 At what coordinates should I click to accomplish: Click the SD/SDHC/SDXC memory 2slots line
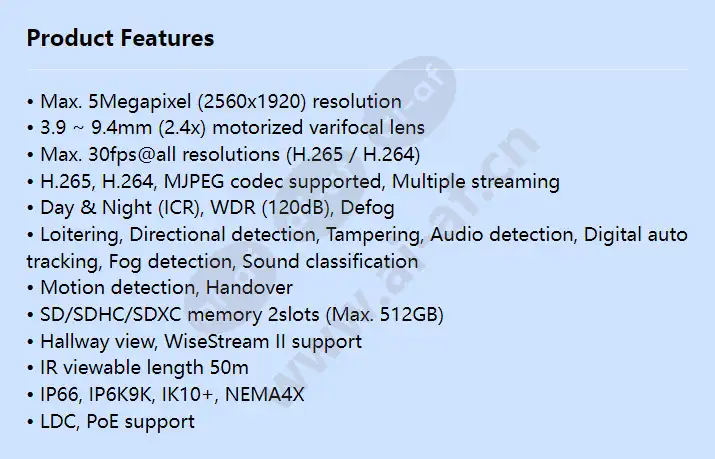tap(235, 315)
